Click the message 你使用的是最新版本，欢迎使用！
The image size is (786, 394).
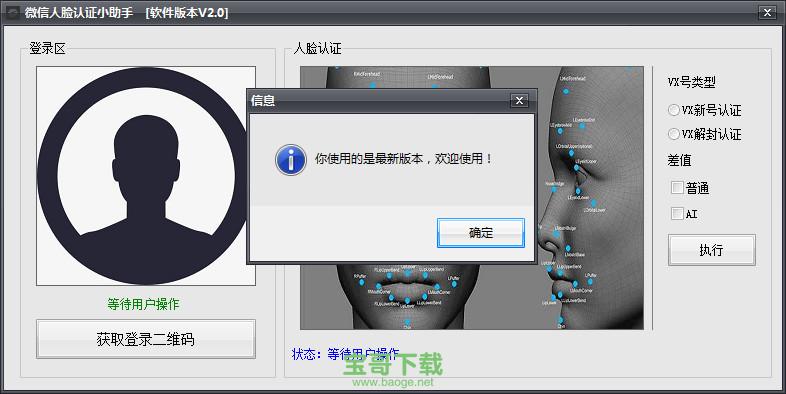tap(404, 159)
